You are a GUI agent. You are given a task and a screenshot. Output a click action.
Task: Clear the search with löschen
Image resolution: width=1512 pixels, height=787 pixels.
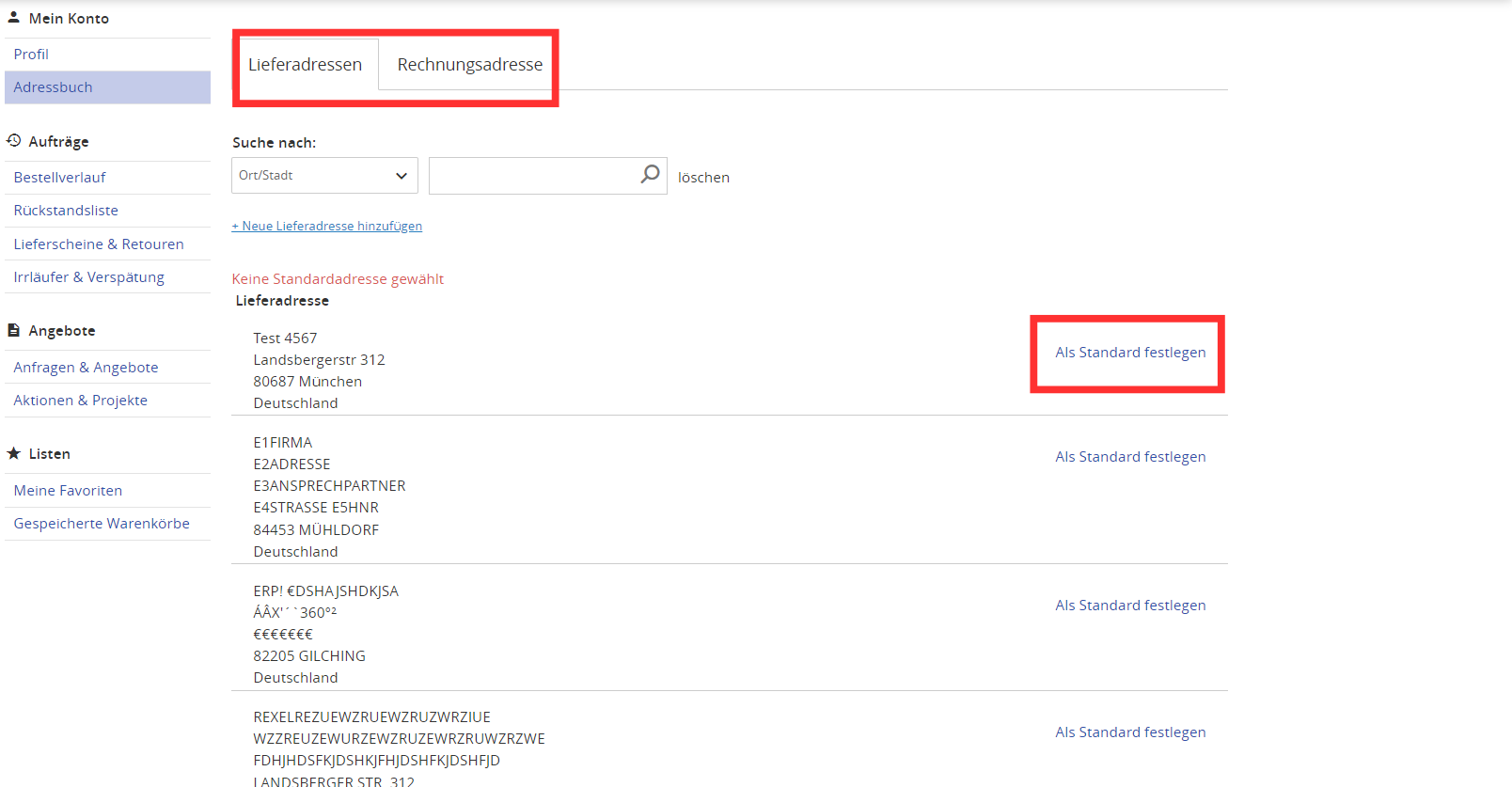703,178
